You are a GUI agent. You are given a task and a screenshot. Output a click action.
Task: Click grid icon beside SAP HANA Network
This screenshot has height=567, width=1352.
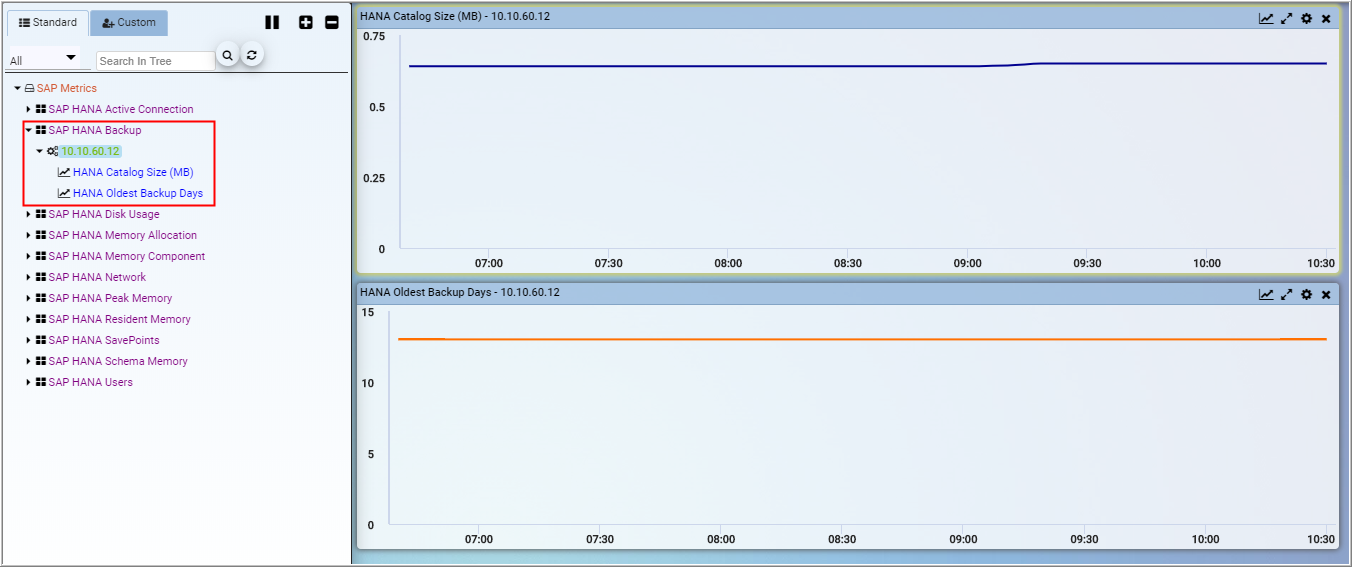coord(41,277)
